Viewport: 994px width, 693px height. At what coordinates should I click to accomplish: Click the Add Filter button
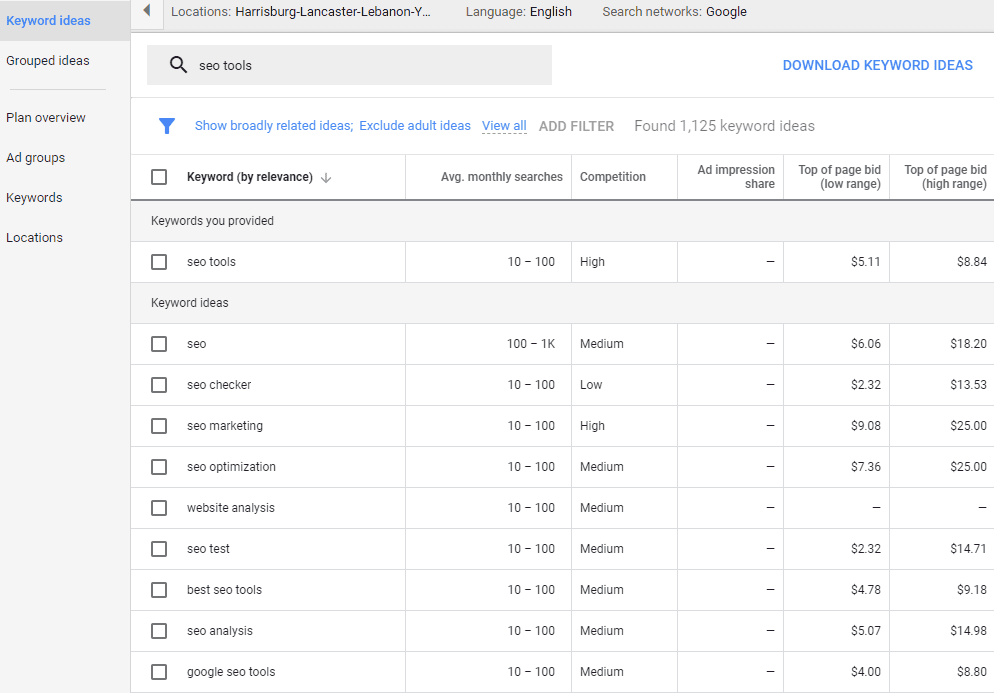(x=576, y=126)
